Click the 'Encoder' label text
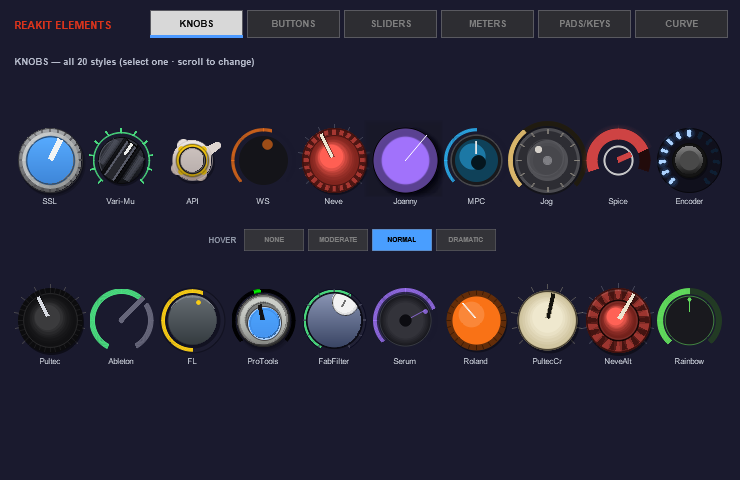Image resolution: width=740 pixels, height=480 pixels. tap(689, 201)
